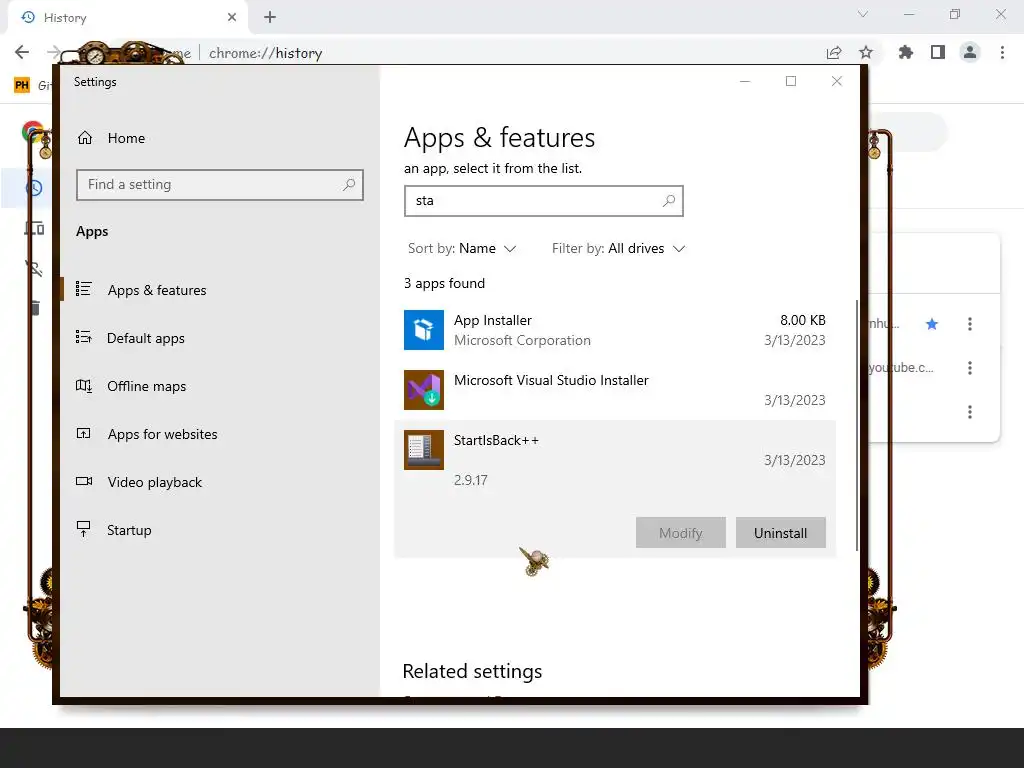Click Uninstall for StartIsBack++
The height and width of the screenshot is (768, 1024).
click(x=780, y=533)
